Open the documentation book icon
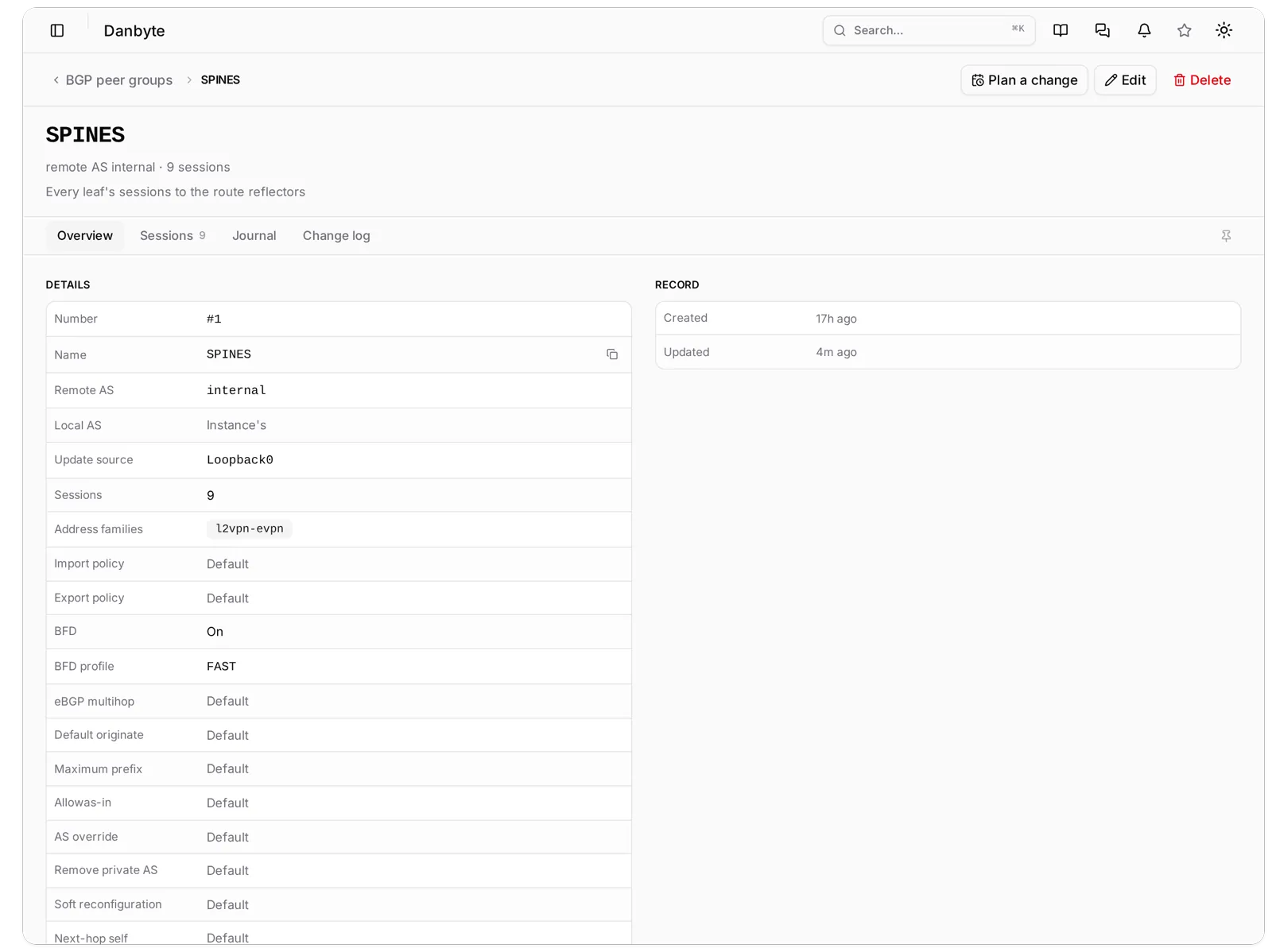Image resolution: width=1272 pixels, height=952 pixels. click(x=1061, y=30)
